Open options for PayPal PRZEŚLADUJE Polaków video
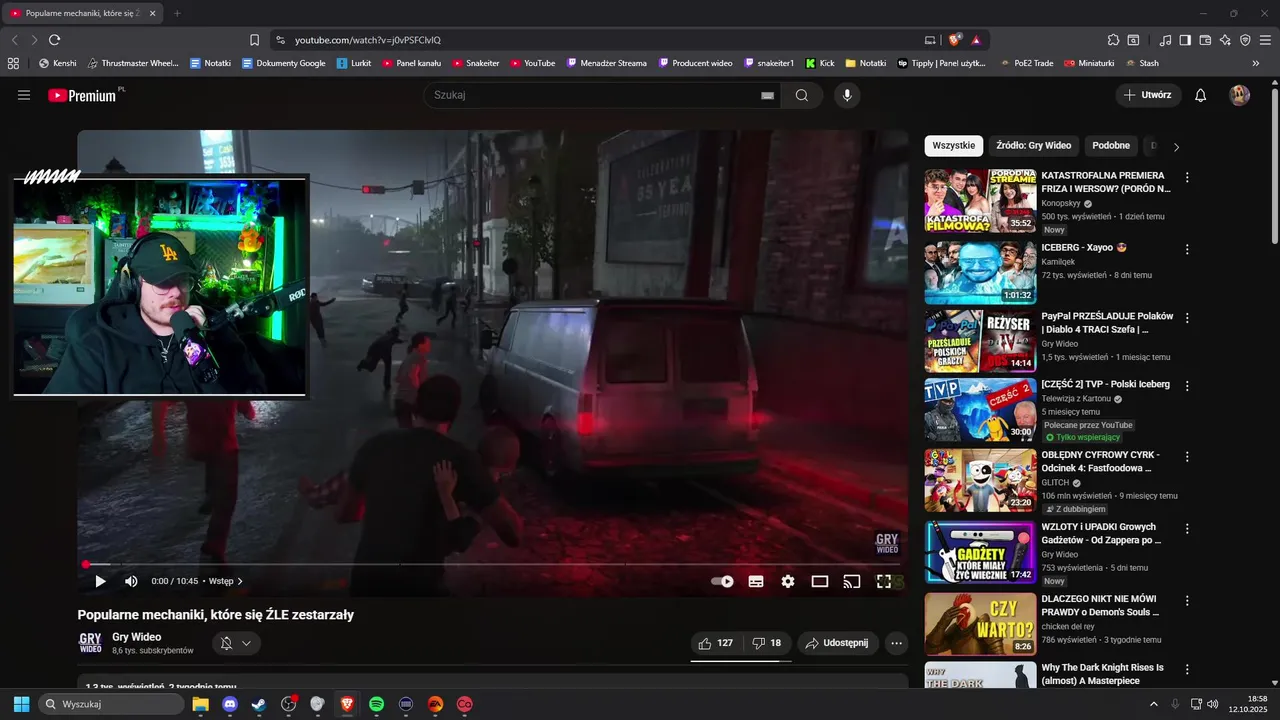Screen dimensions: 1280x720 pos(1187,318)
